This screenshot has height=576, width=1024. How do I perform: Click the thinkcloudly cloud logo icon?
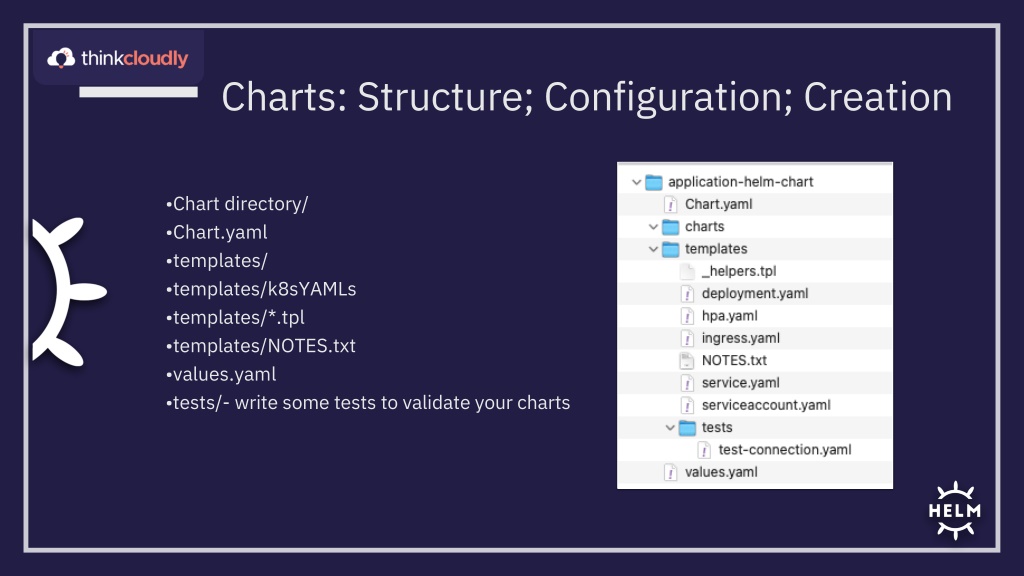[61, 58]
